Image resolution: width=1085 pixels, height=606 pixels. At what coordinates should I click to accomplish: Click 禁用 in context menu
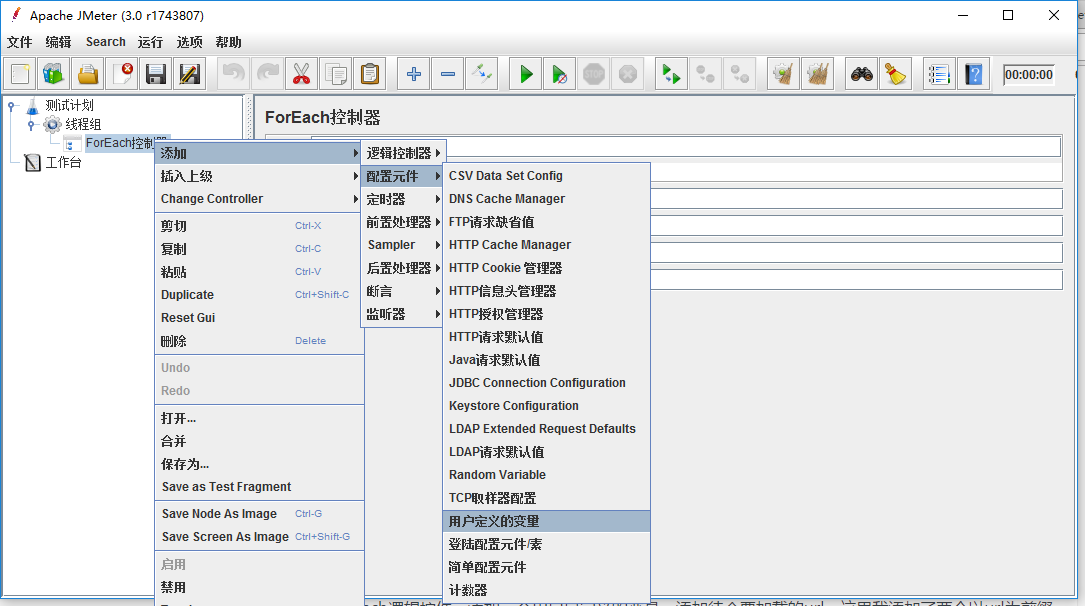[259, 587]
